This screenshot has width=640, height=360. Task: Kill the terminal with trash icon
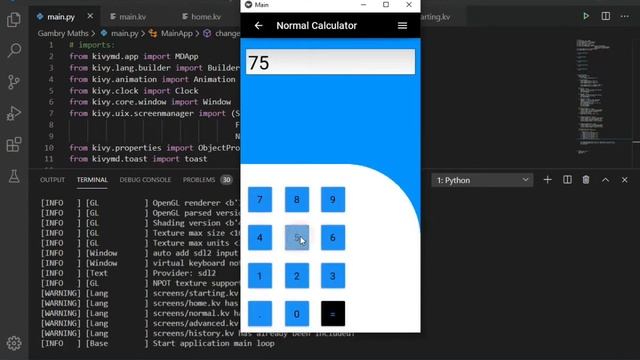586,180
